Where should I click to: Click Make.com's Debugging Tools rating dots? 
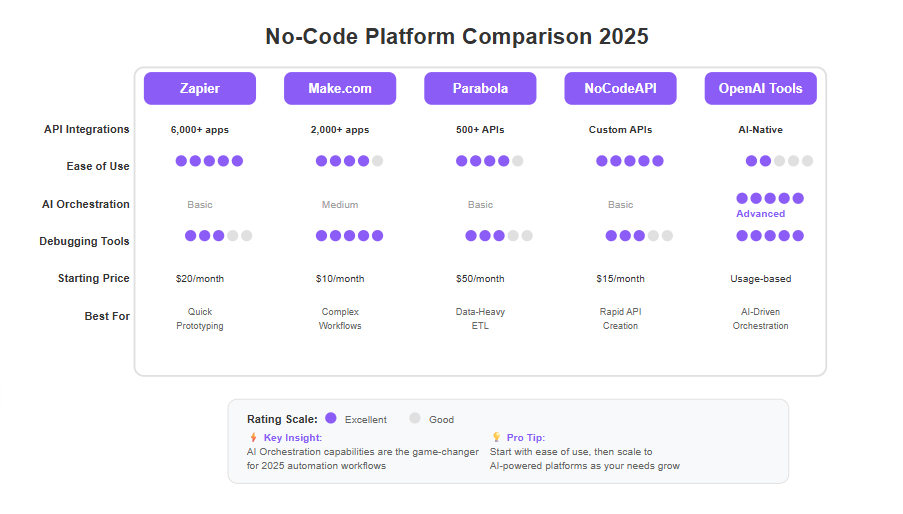(x=350, y=235)
